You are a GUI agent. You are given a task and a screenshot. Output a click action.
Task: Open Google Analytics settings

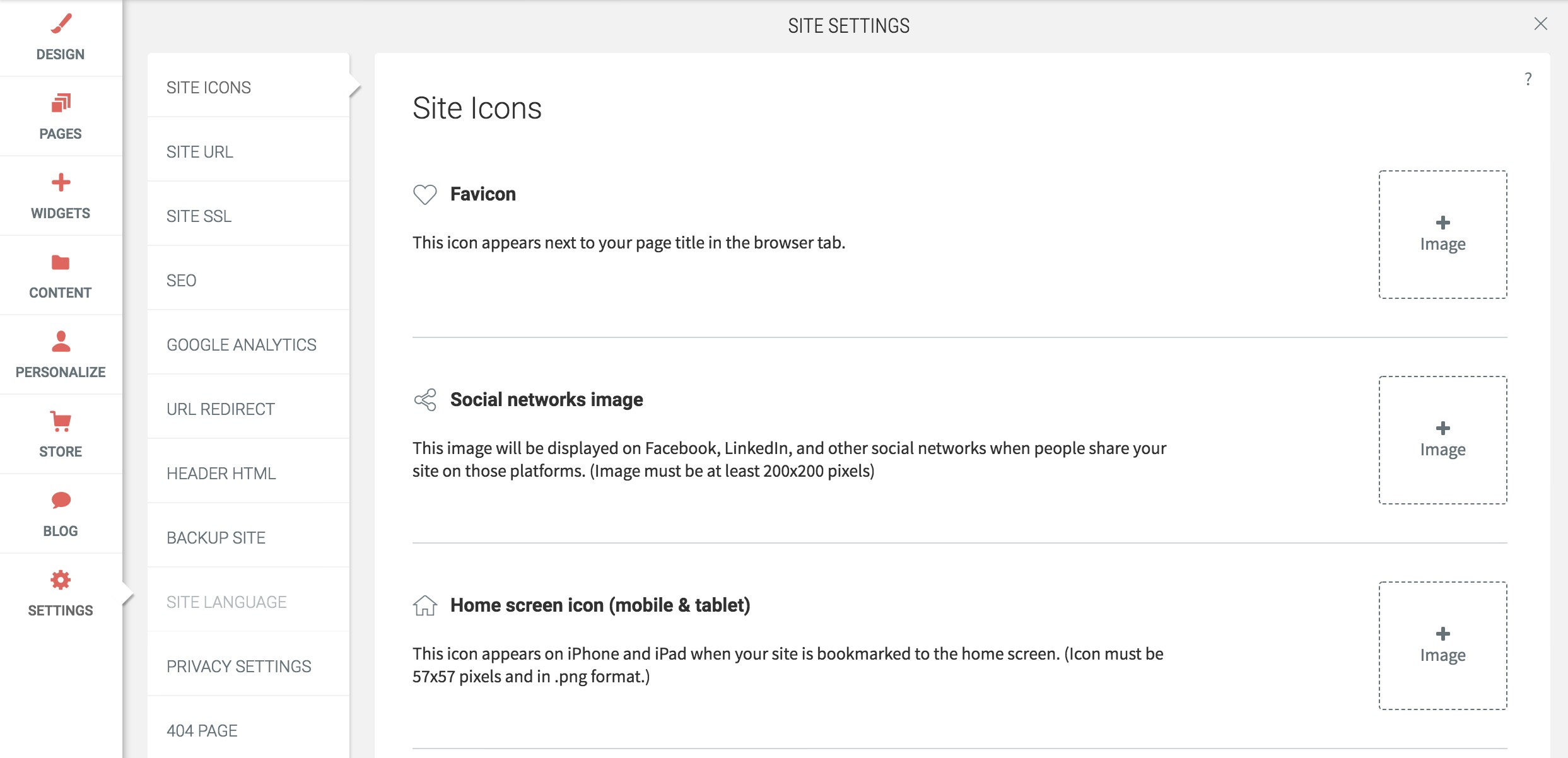click(241, 345)
